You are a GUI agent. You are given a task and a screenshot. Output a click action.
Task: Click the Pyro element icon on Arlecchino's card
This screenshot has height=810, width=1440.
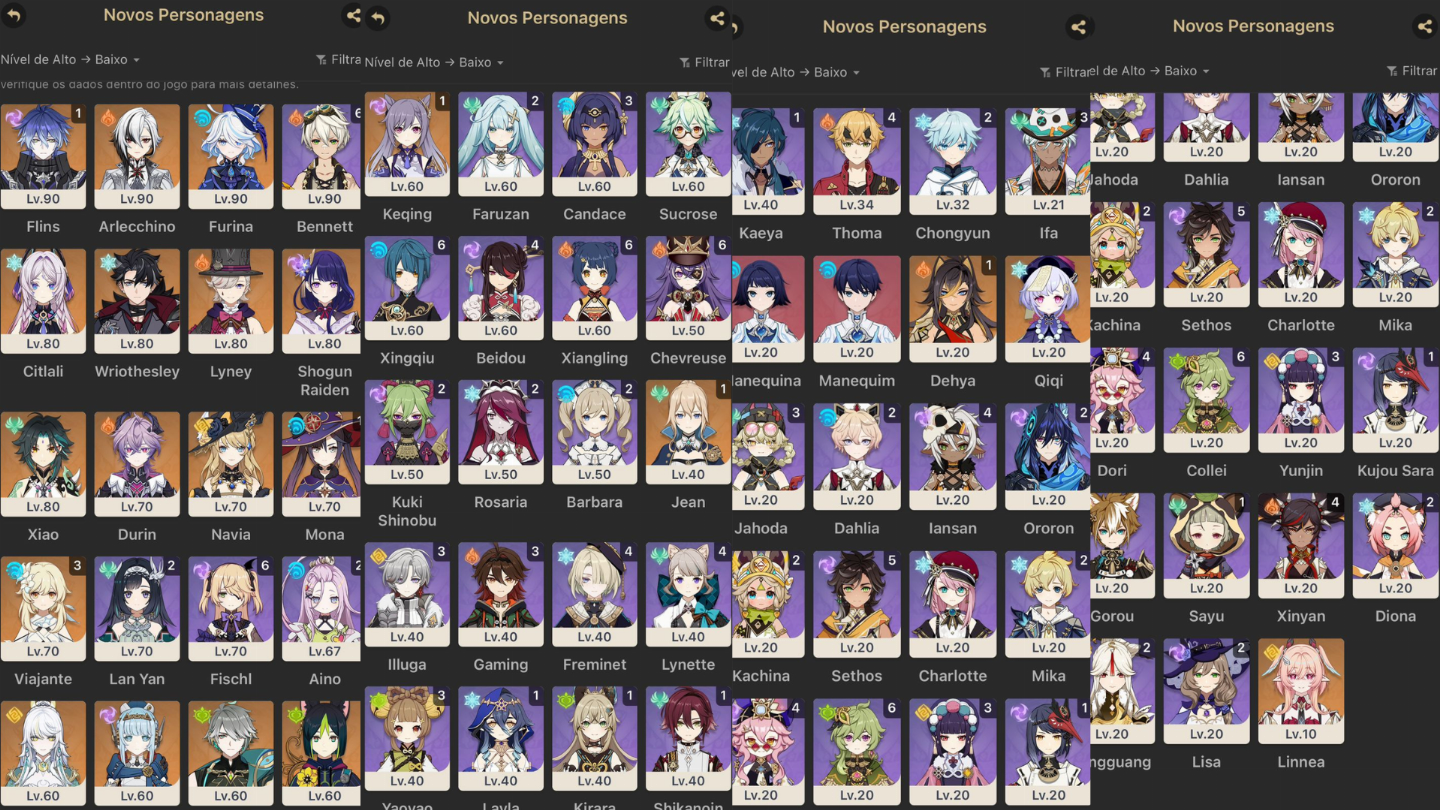108,117
